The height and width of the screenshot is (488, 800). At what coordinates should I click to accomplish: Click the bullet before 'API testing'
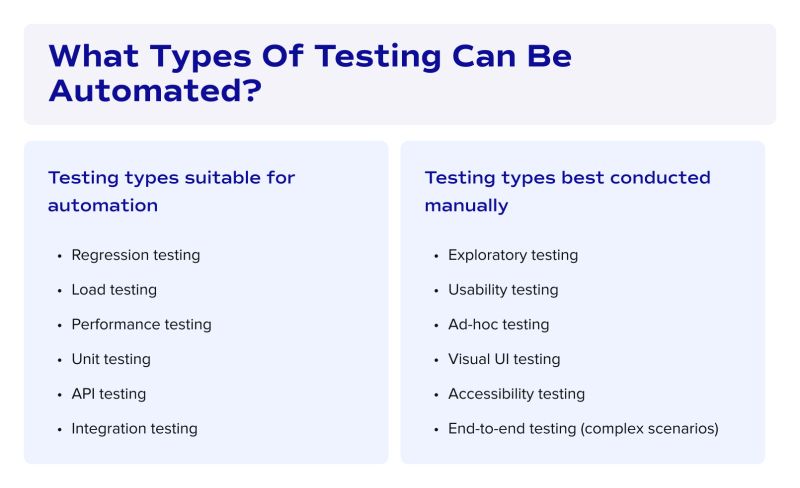pyautogui.click(x=59, y=395)
